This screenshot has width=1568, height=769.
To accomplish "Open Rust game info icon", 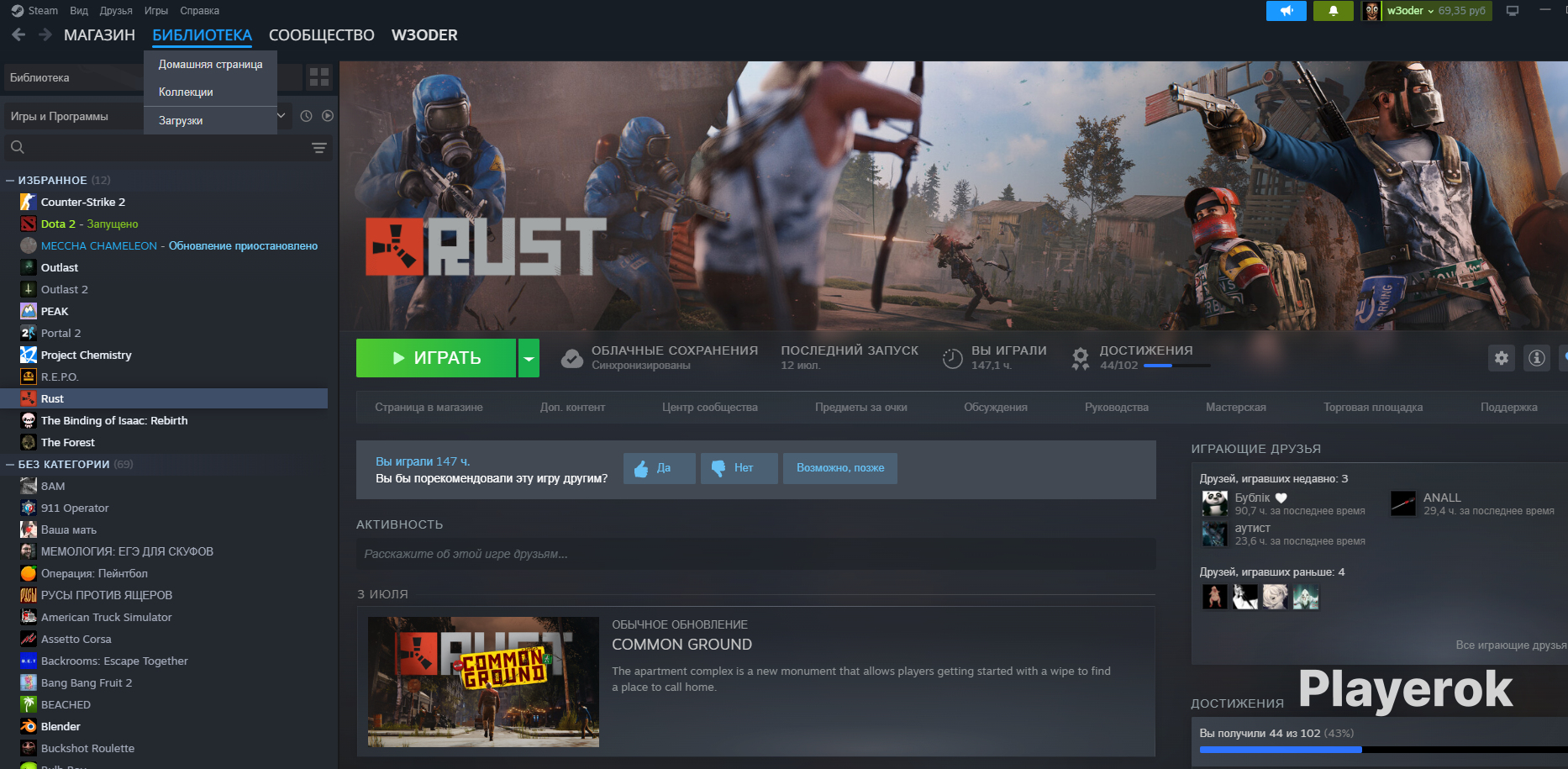I will coord(1537,358).
